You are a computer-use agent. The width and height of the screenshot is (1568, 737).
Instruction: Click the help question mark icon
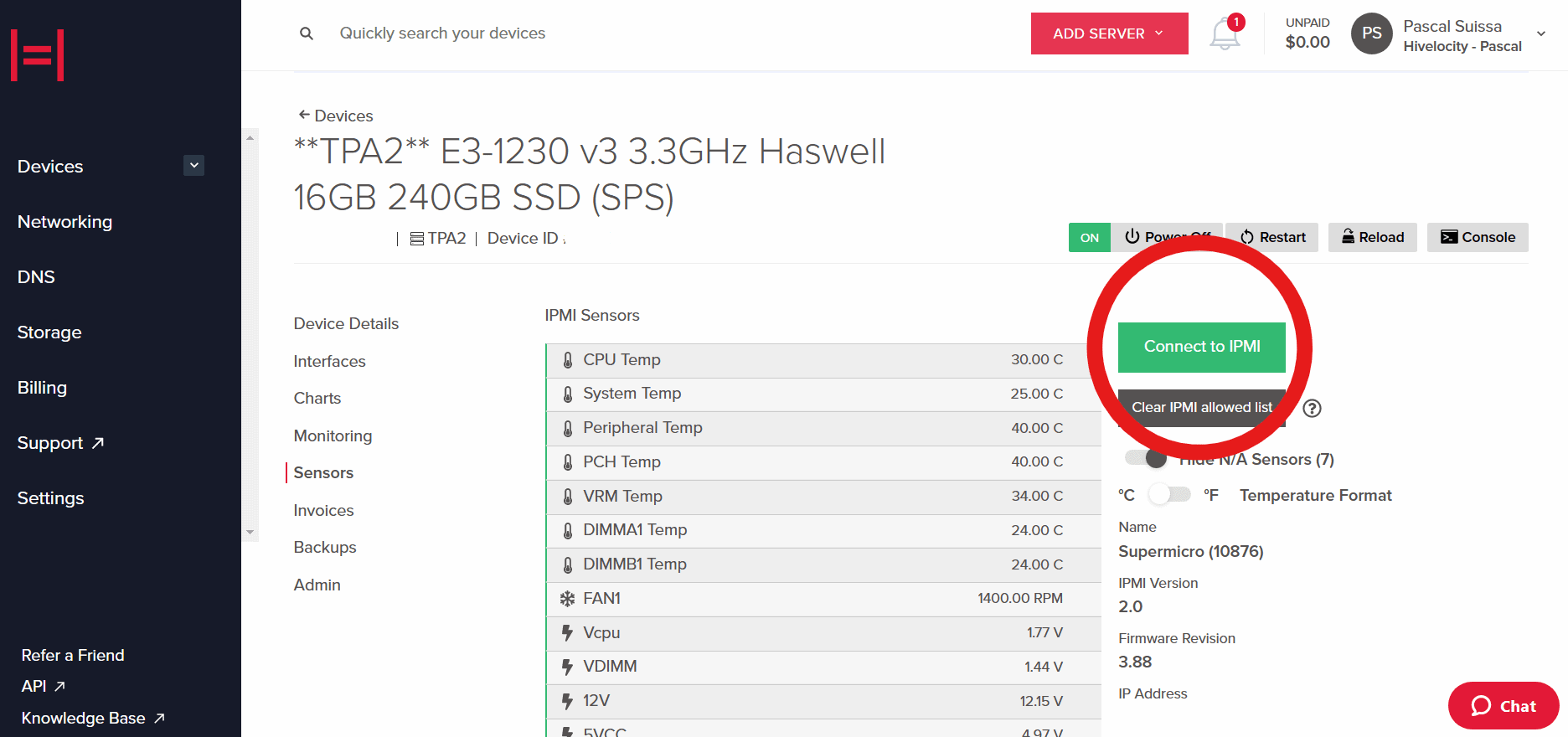(x=1313, y=408)
